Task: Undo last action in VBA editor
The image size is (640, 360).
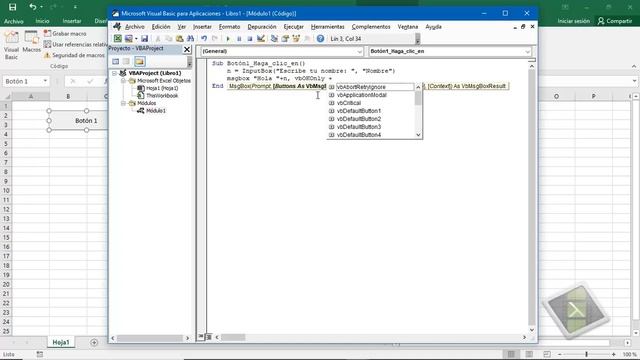Action: pos(204,38)
